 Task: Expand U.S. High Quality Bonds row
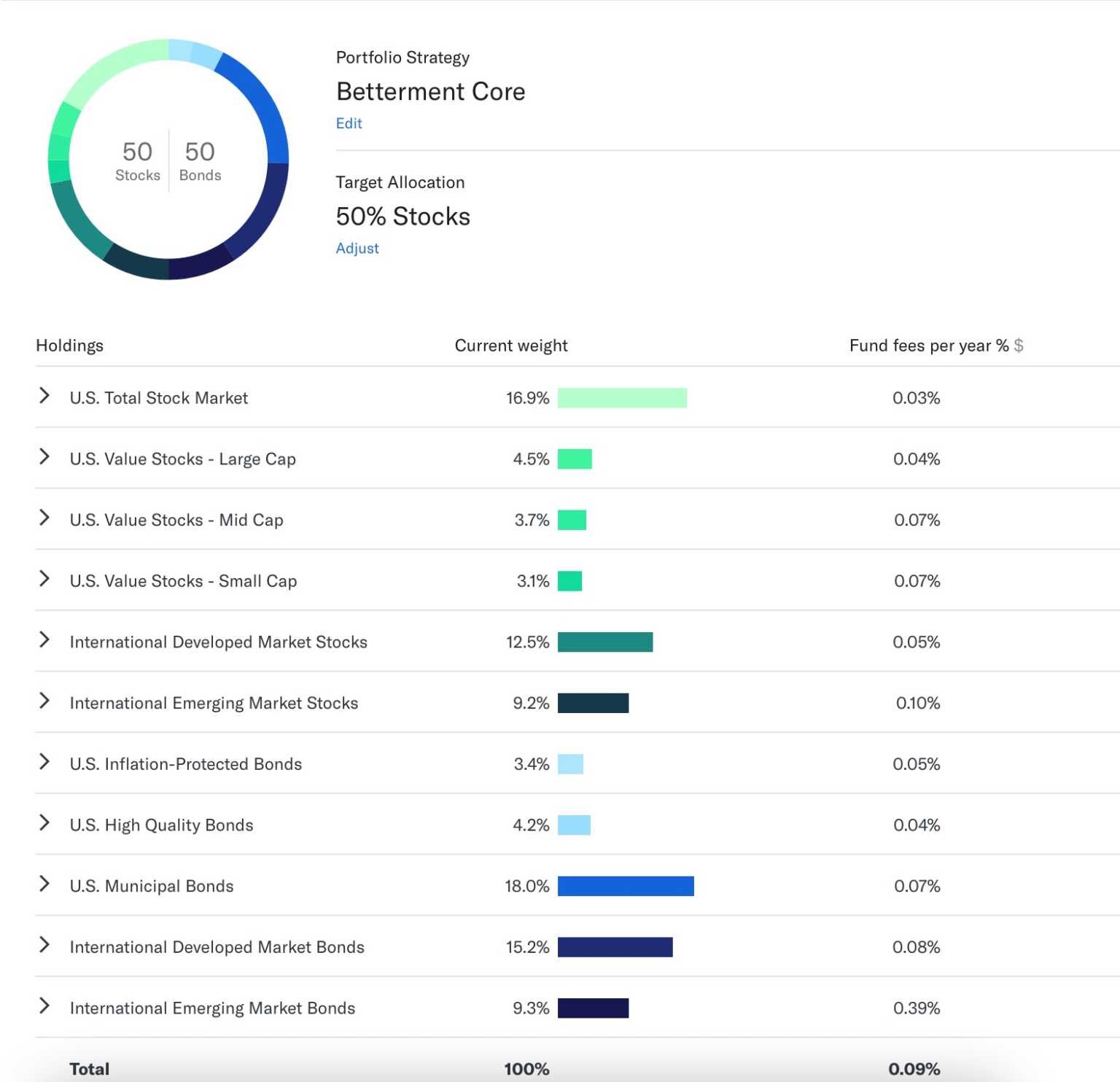tap(44, 823)
